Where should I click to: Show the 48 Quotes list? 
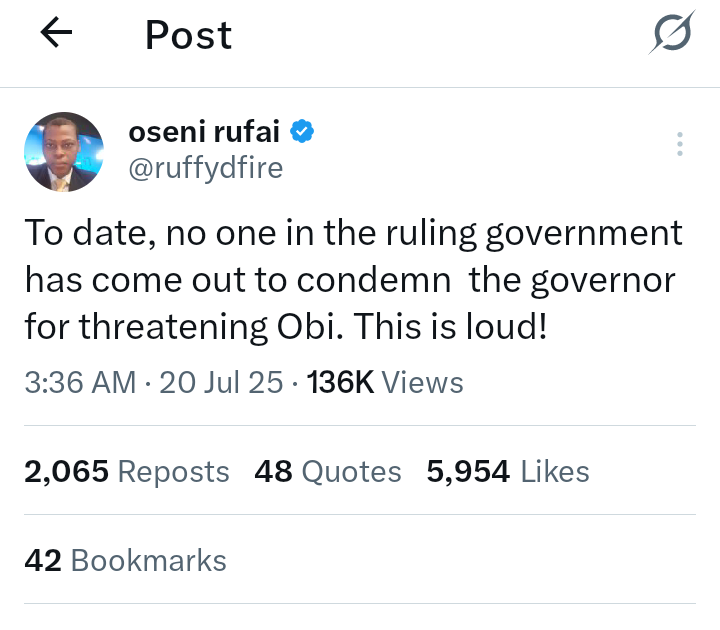[328, 471]
